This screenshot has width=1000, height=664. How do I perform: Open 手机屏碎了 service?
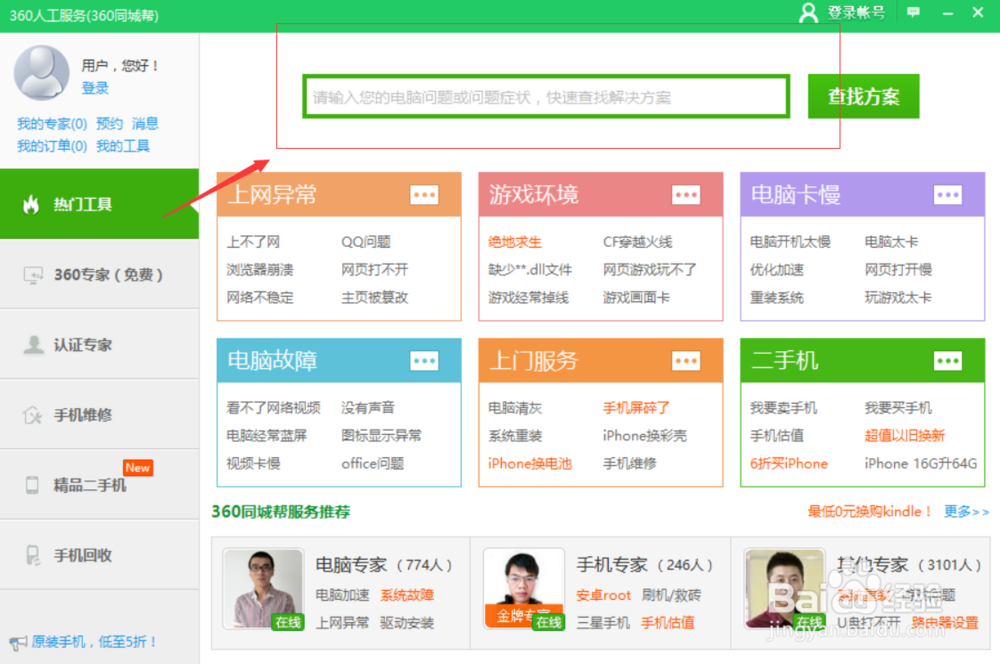click(636, 408)
